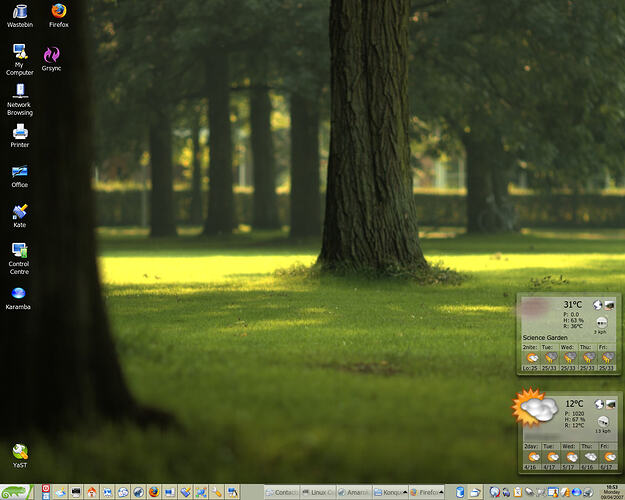625x500 pixels.
Task: Click the wind compass in Science Garden widget
Action: [x=601, y=322]
